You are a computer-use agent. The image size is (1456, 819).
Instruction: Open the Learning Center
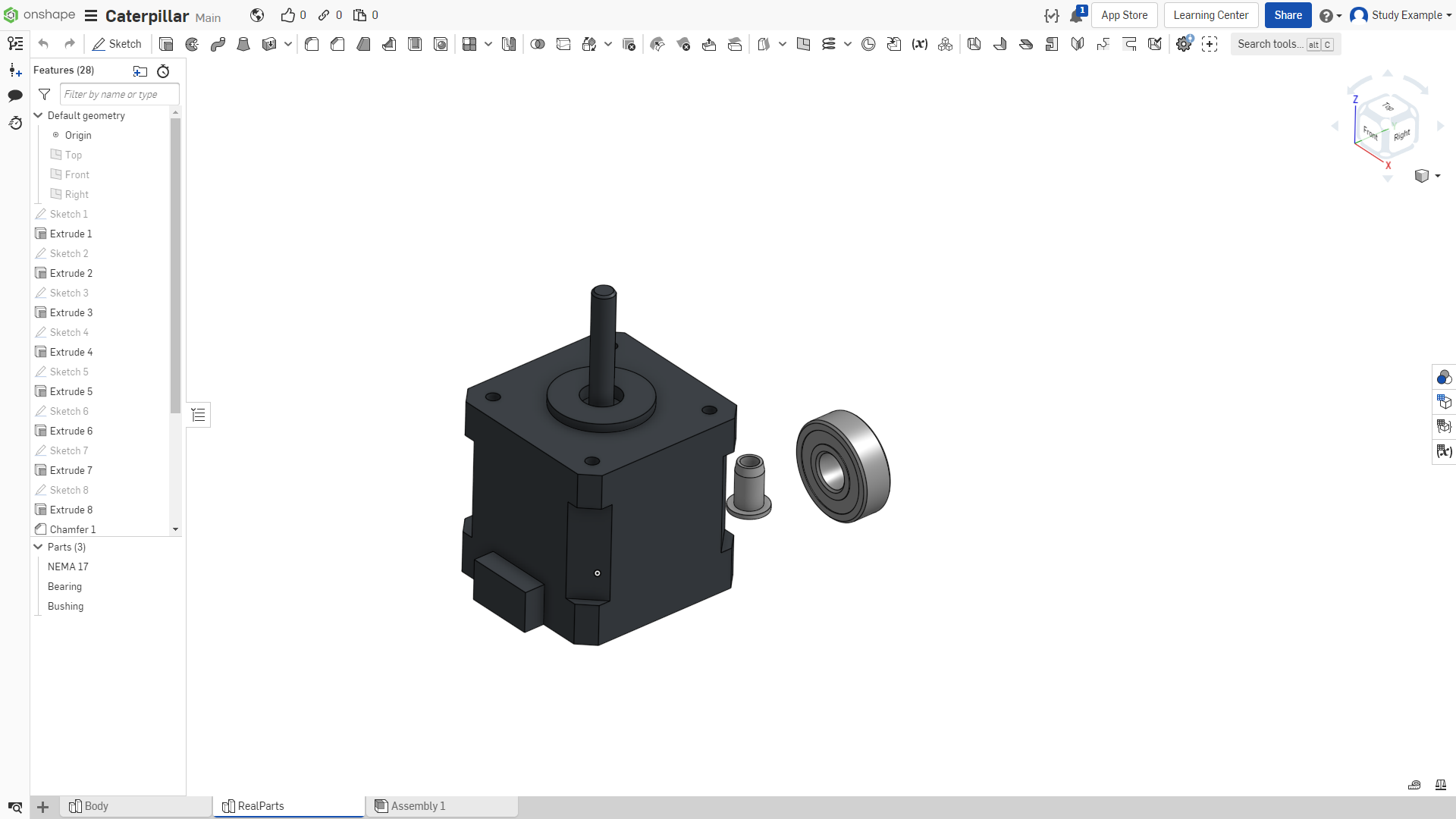(x=1210, y=15)
